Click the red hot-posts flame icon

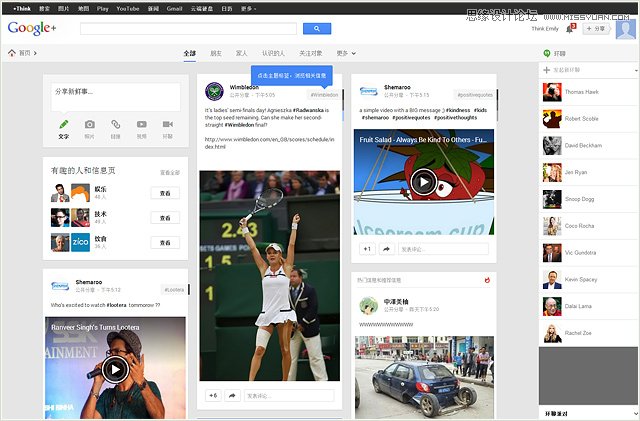(x=487, y=280)
